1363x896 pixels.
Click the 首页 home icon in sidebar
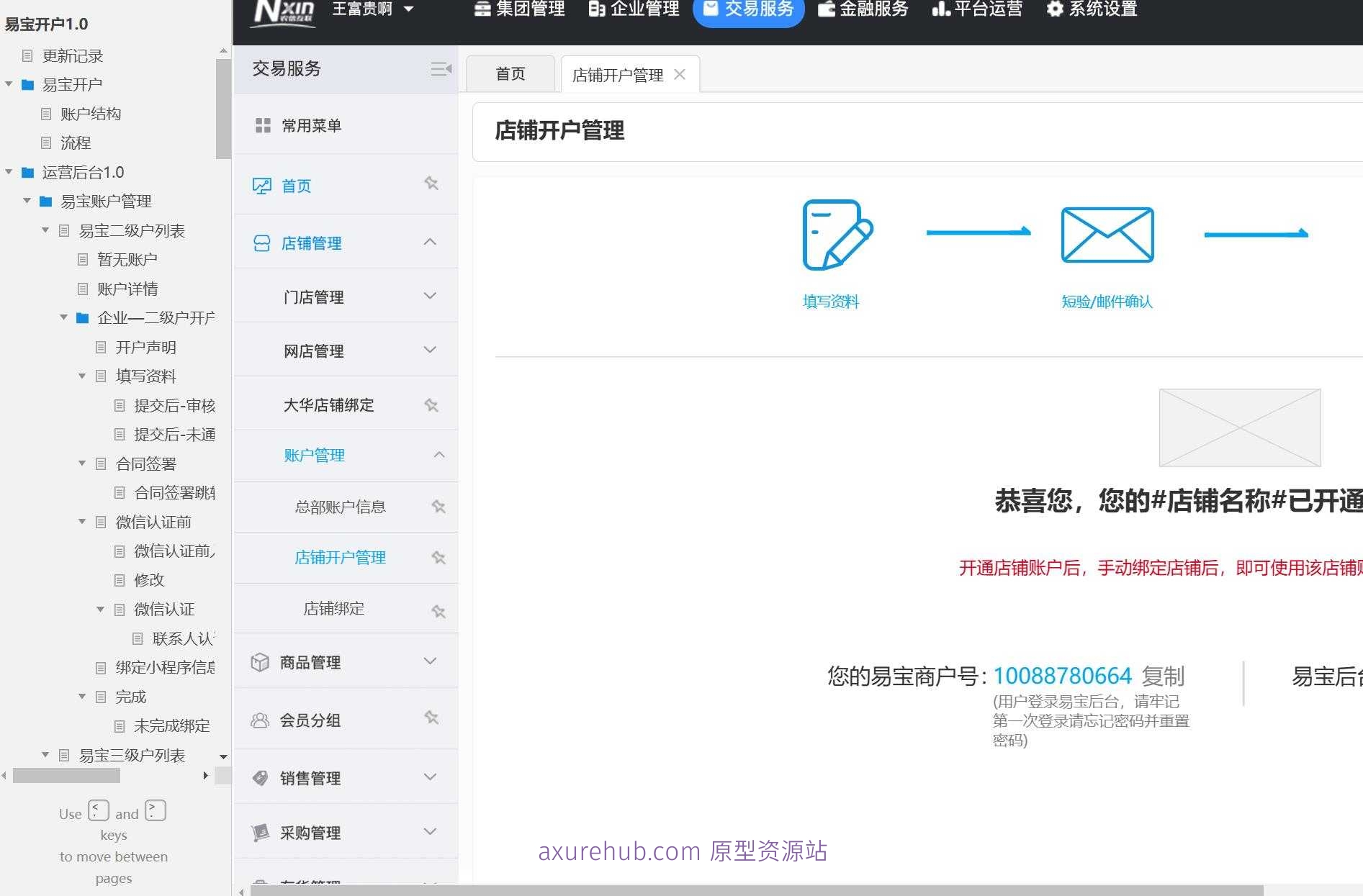tap(261, 185)
